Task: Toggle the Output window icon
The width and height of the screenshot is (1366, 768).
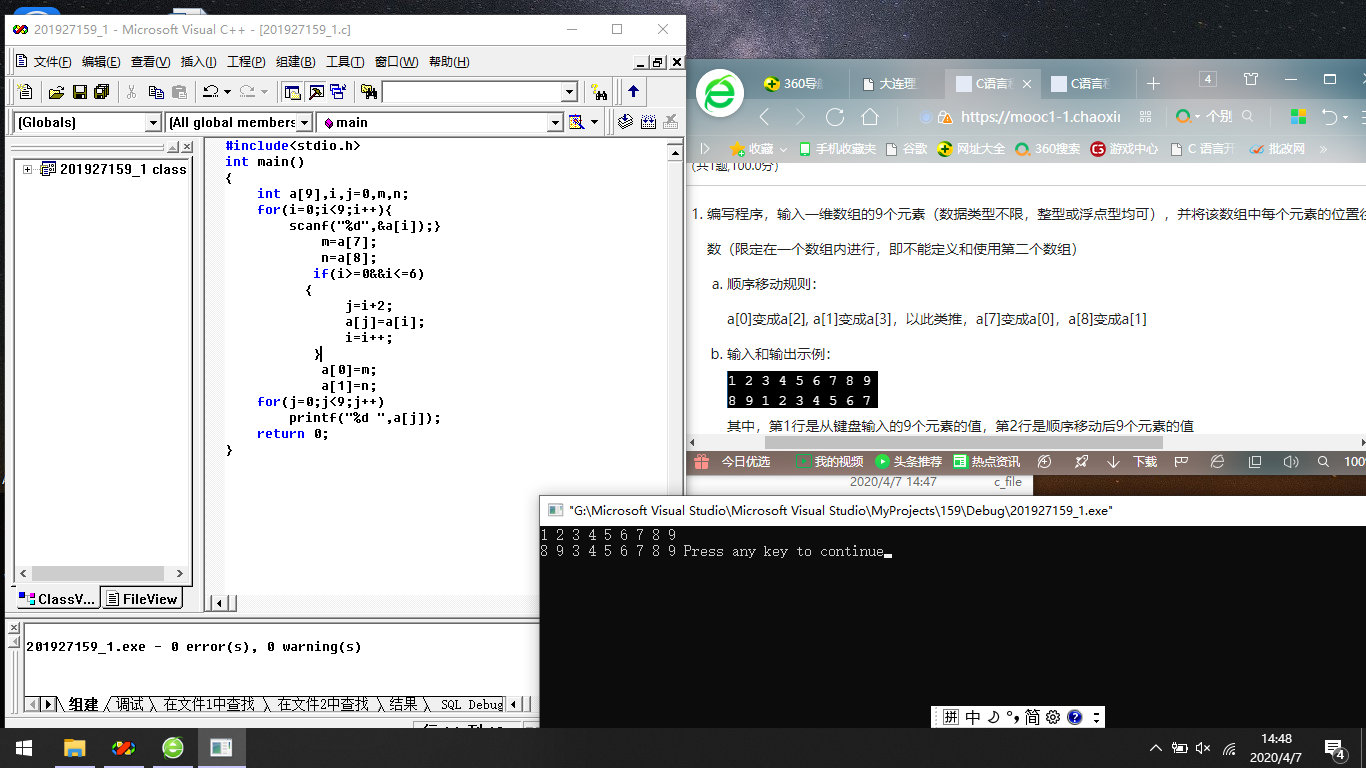Action: 315,92
